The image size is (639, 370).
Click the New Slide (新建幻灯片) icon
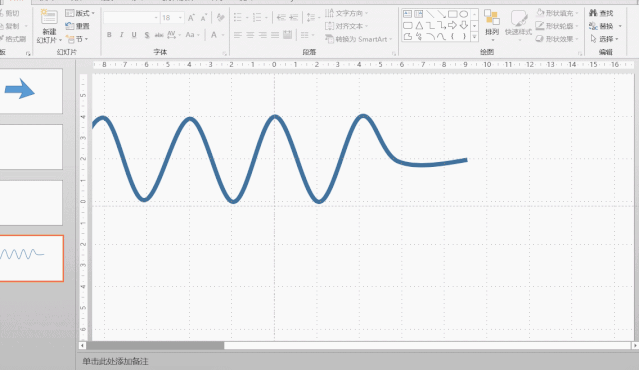(49, 18)
